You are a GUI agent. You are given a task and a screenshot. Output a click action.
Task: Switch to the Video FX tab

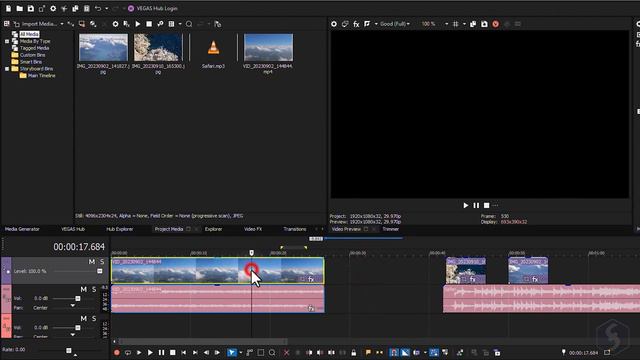coord(253,229)
